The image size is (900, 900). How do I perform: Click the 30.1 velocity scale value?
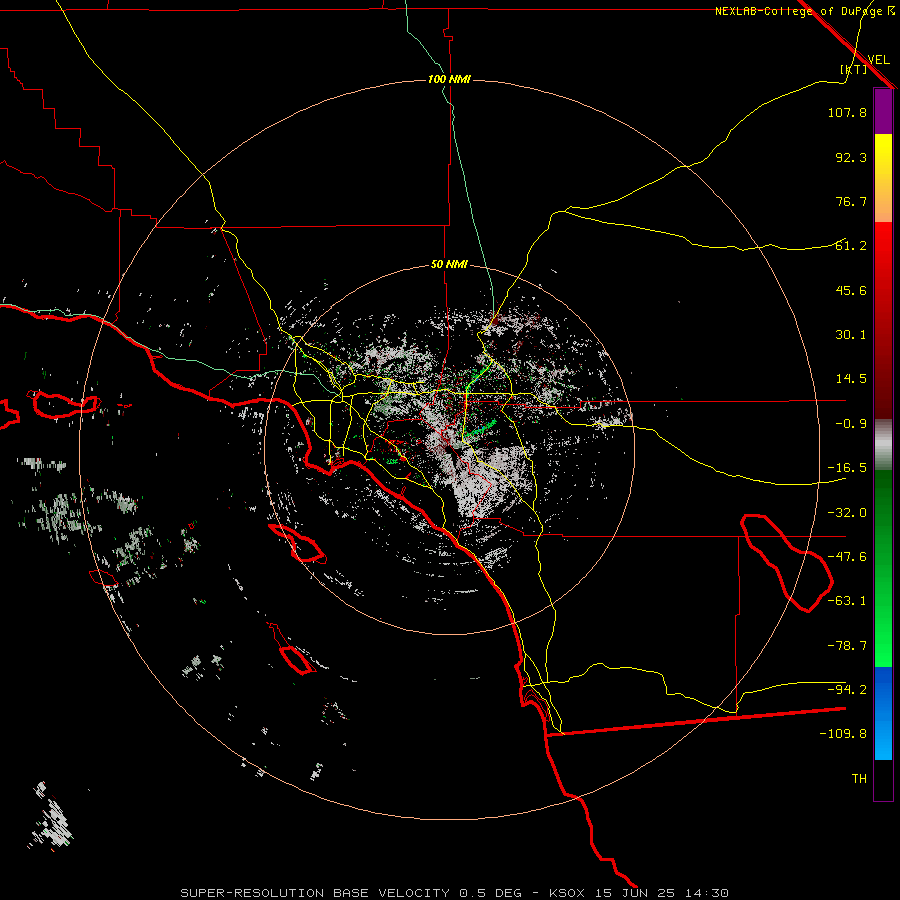tap(851, 335)
